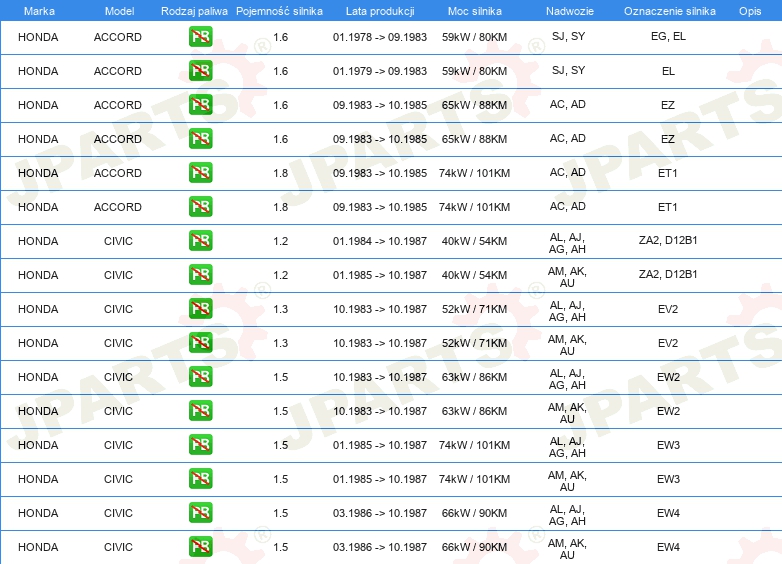Click the Lata produkcji column header

380,11
